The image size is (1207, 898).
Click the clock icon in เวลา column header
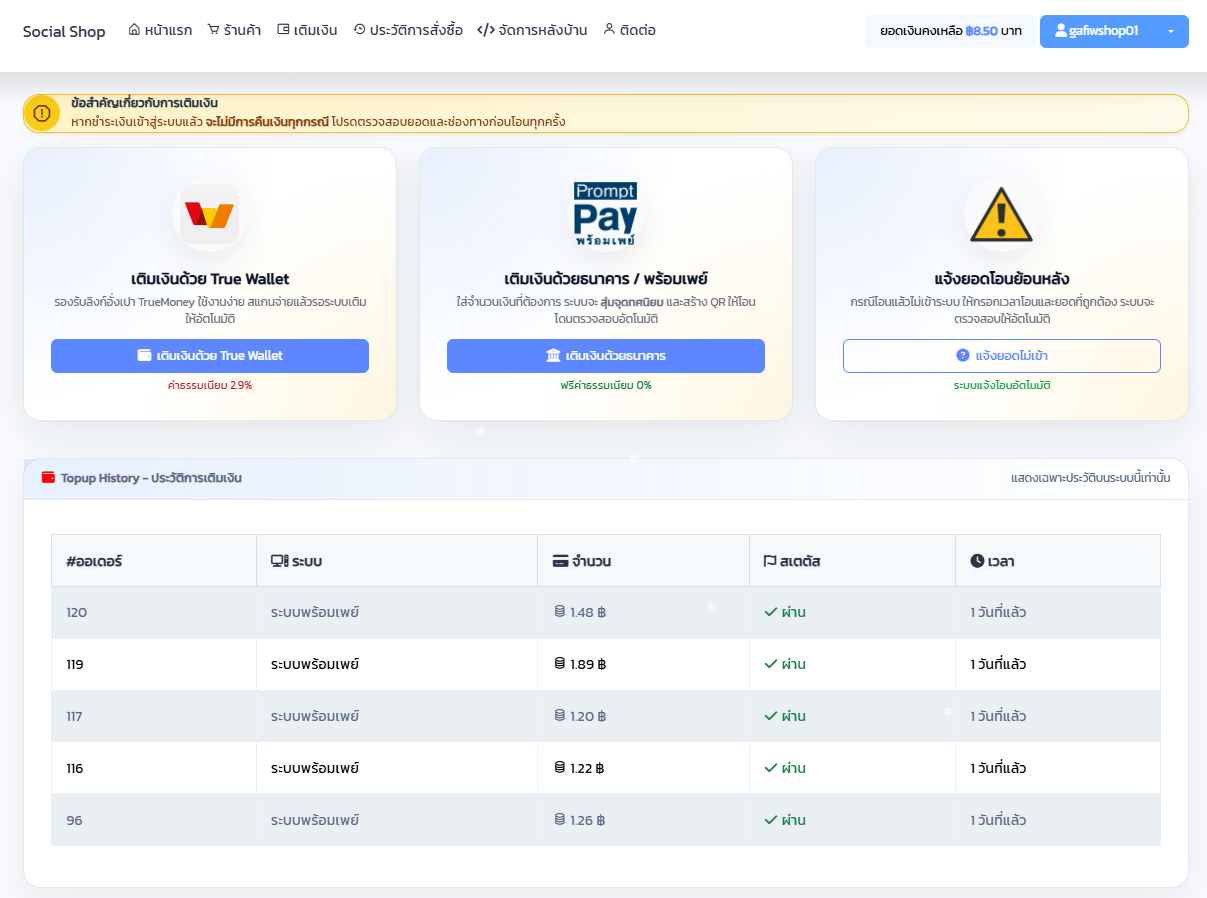tap(977, 561)
